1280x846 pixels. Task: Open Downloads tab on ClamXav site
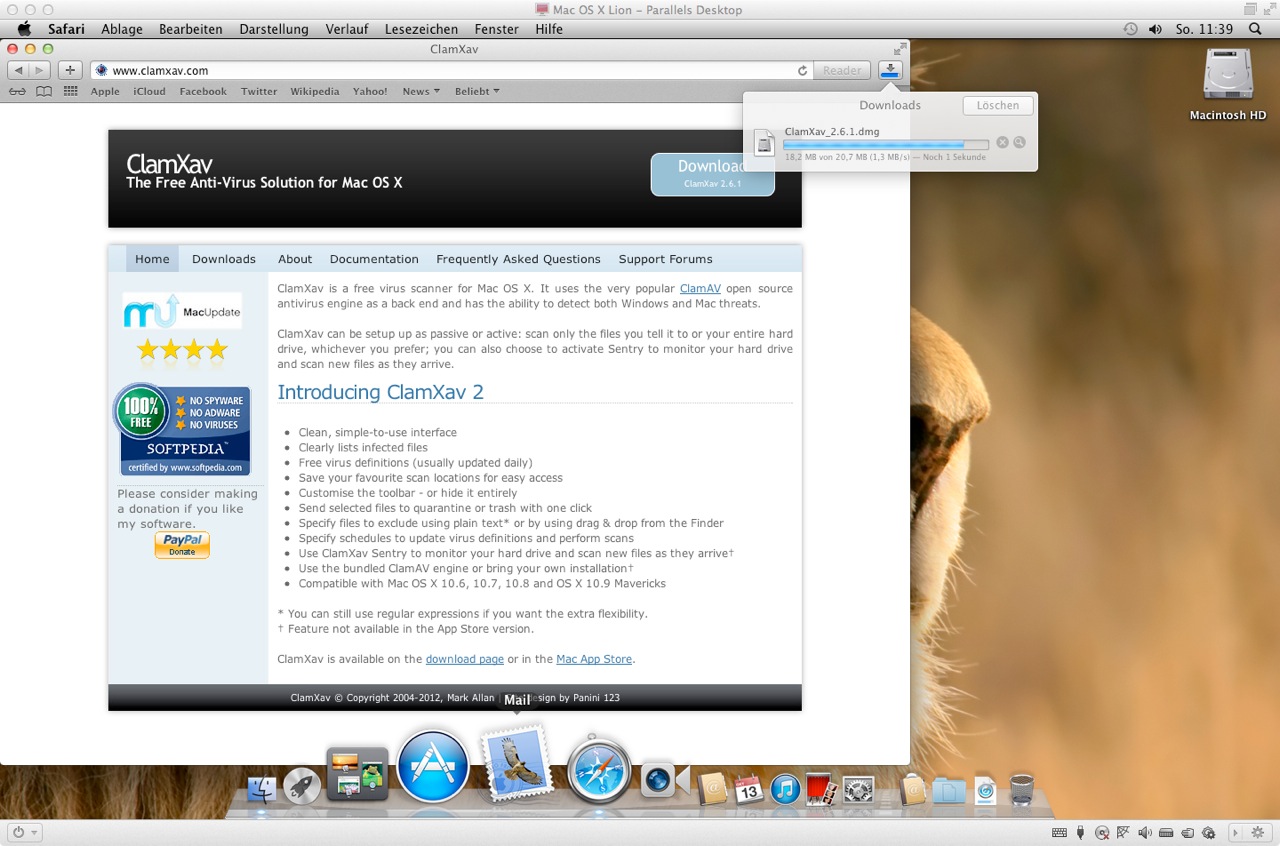[224, 259]
